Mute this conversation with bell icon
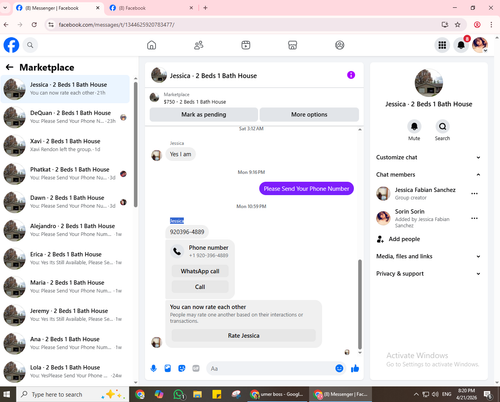This screenshot has width=500, height=402. [414, 126]
